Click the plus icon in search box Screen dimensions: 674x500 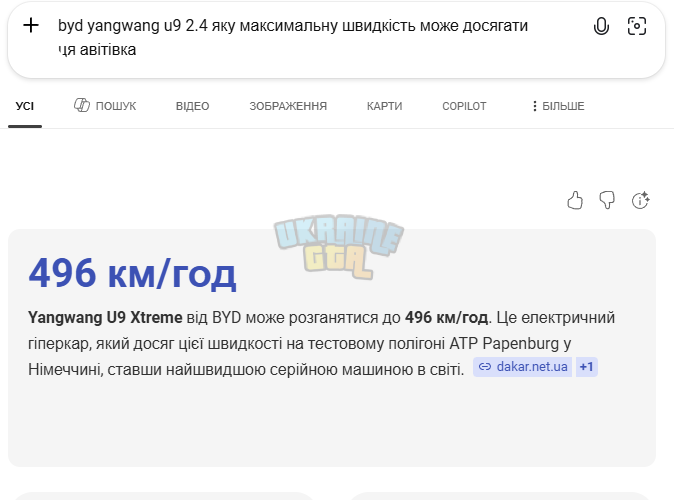[x=31, y=25]
